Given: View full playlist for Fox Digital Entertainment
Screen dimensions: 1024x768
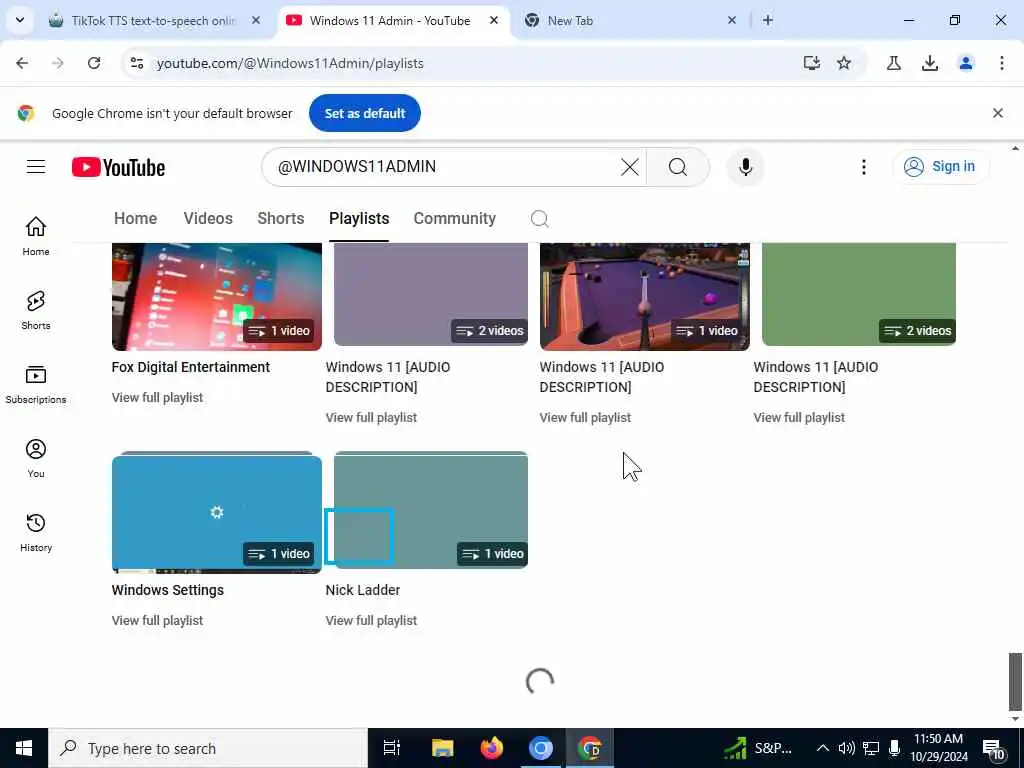Looking at the screenshot, I should click(x=157, y=397).
